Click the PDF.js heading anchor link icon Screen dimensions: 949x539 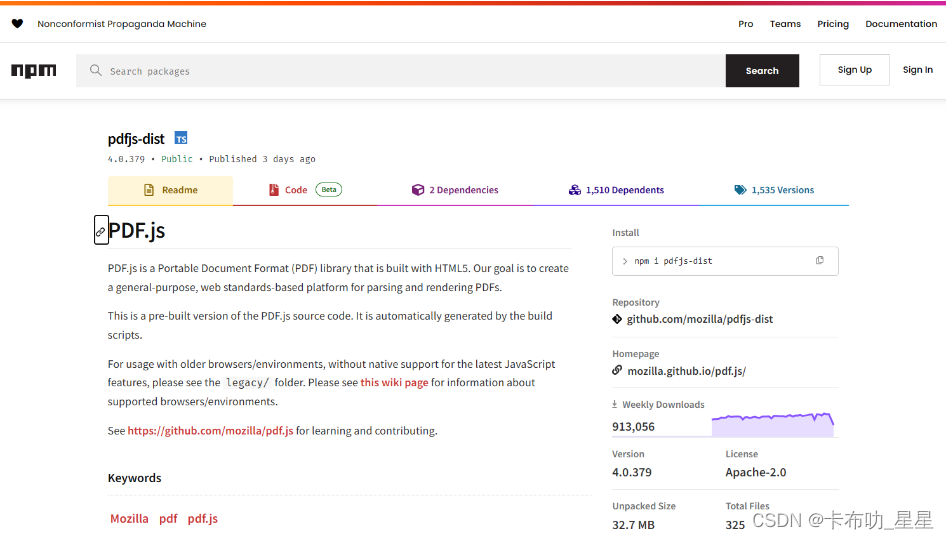pos(101,230)
